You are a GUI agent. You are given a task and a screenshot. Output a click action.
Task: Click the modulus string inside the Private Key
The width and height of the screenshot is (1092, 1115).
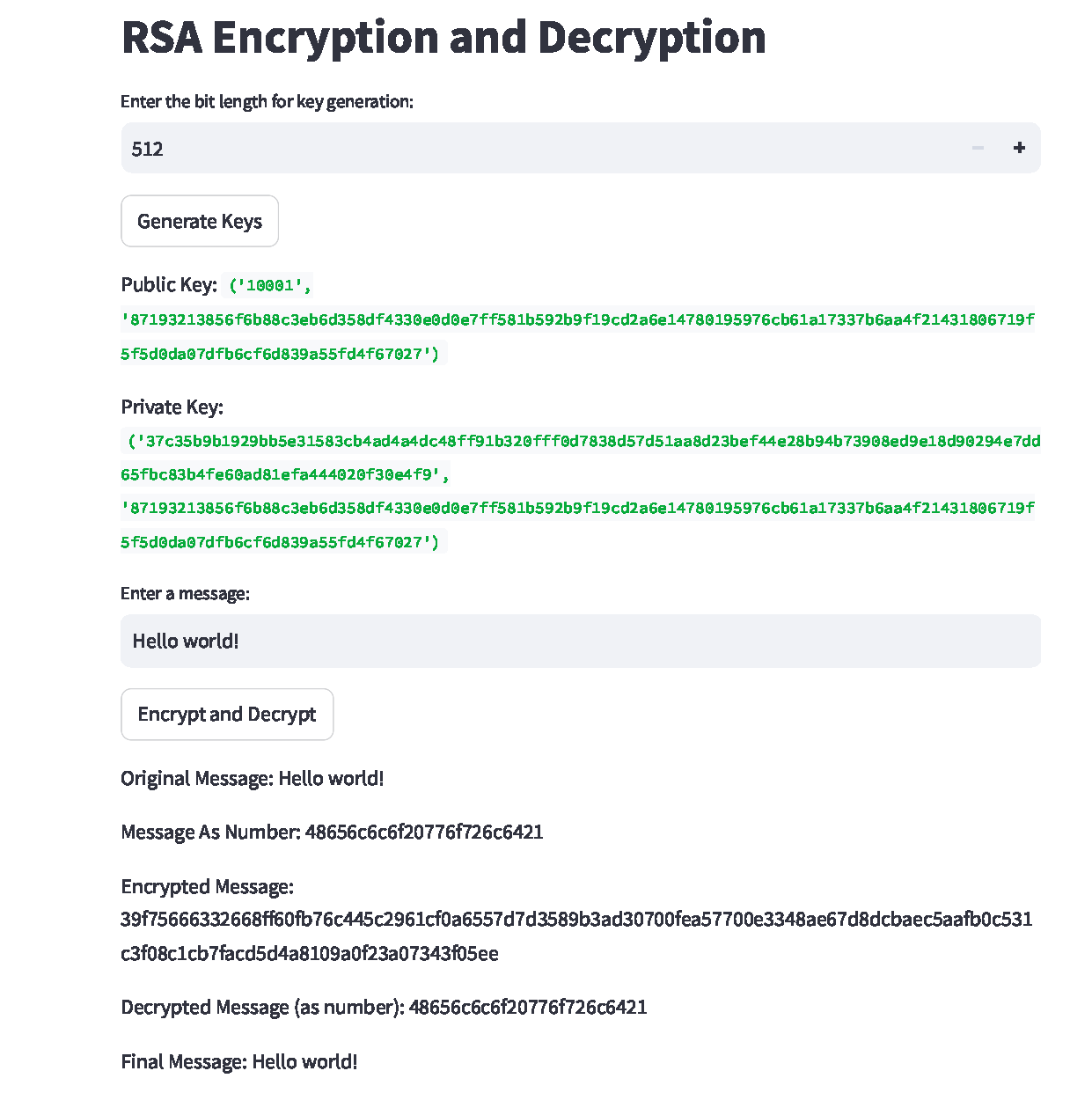[577, 524]
